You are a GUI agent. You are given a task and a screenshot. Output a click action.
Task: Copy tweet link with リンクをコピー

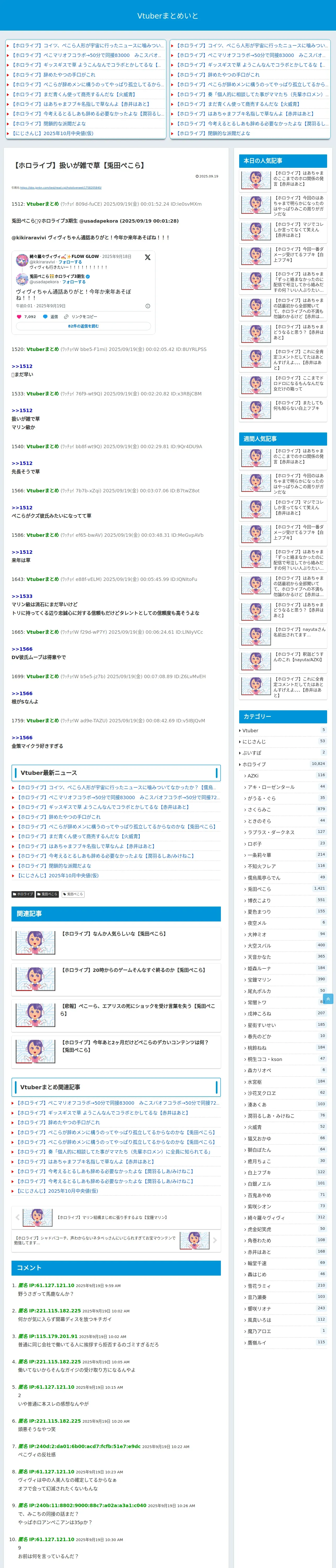(x=81, y=316)
